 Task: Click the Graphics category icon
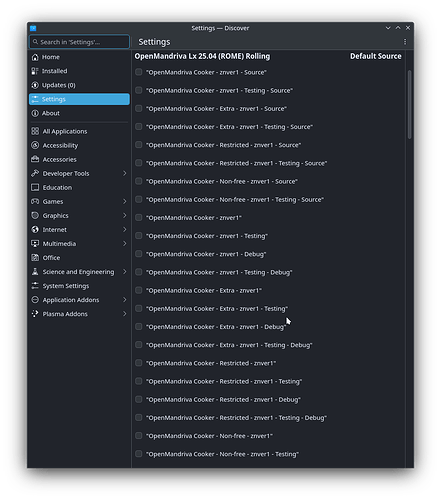(35, 215)
